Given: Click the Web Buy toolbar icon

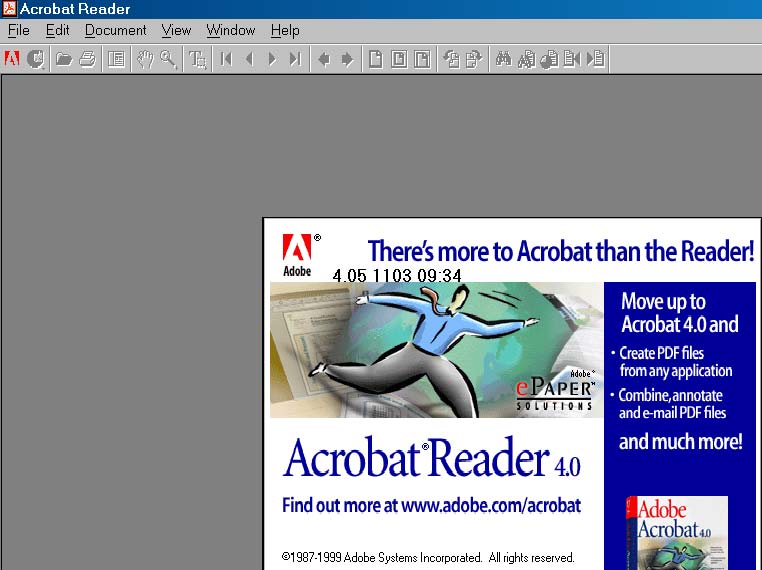Looking at the screenshot, I should [x=36, y=59].
